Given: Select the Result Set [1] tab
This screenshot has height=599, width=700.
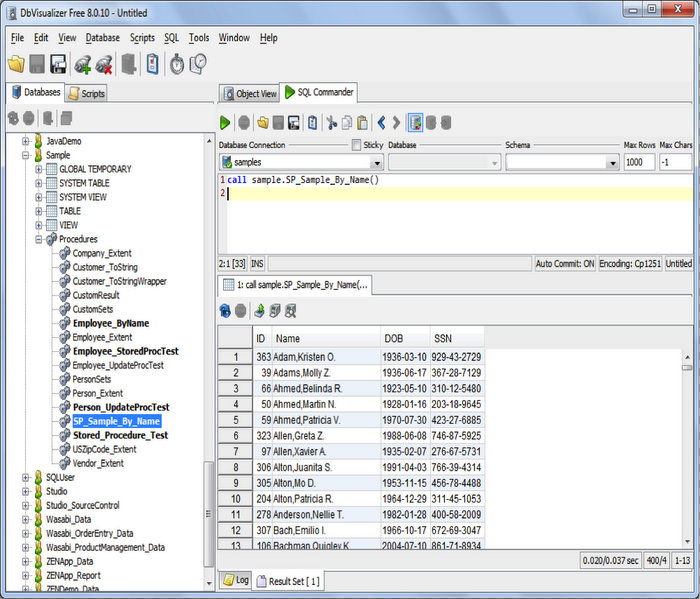Looking at the screenshot, I should click(288, 581).
